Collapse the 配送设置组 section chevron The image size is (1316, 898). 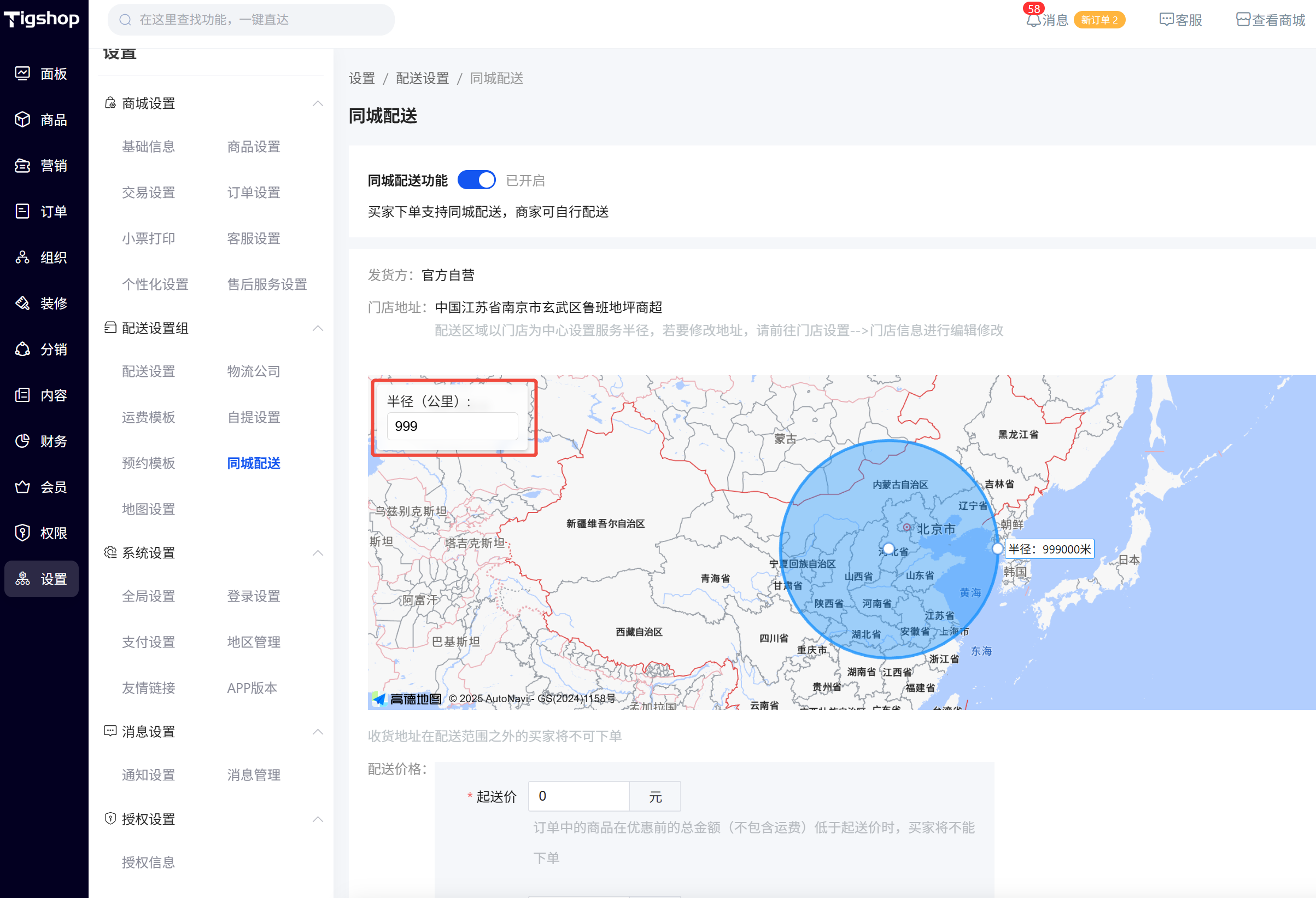tap(318, 328)
